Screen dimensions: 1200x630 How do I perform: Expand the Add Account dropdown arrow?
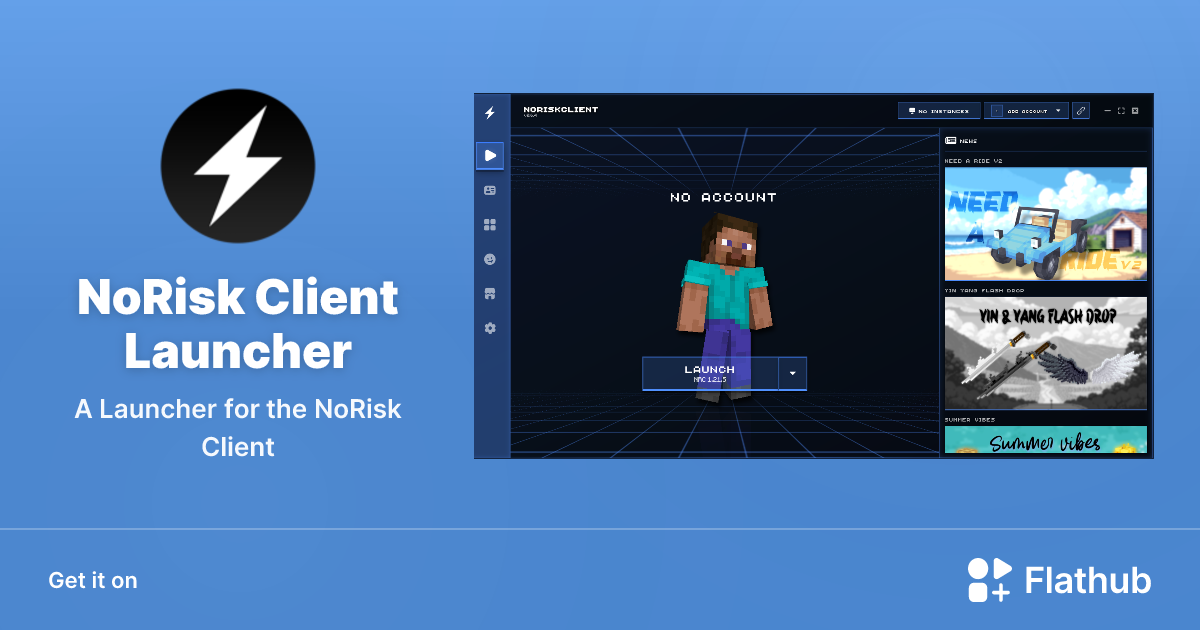[1058, 111]
